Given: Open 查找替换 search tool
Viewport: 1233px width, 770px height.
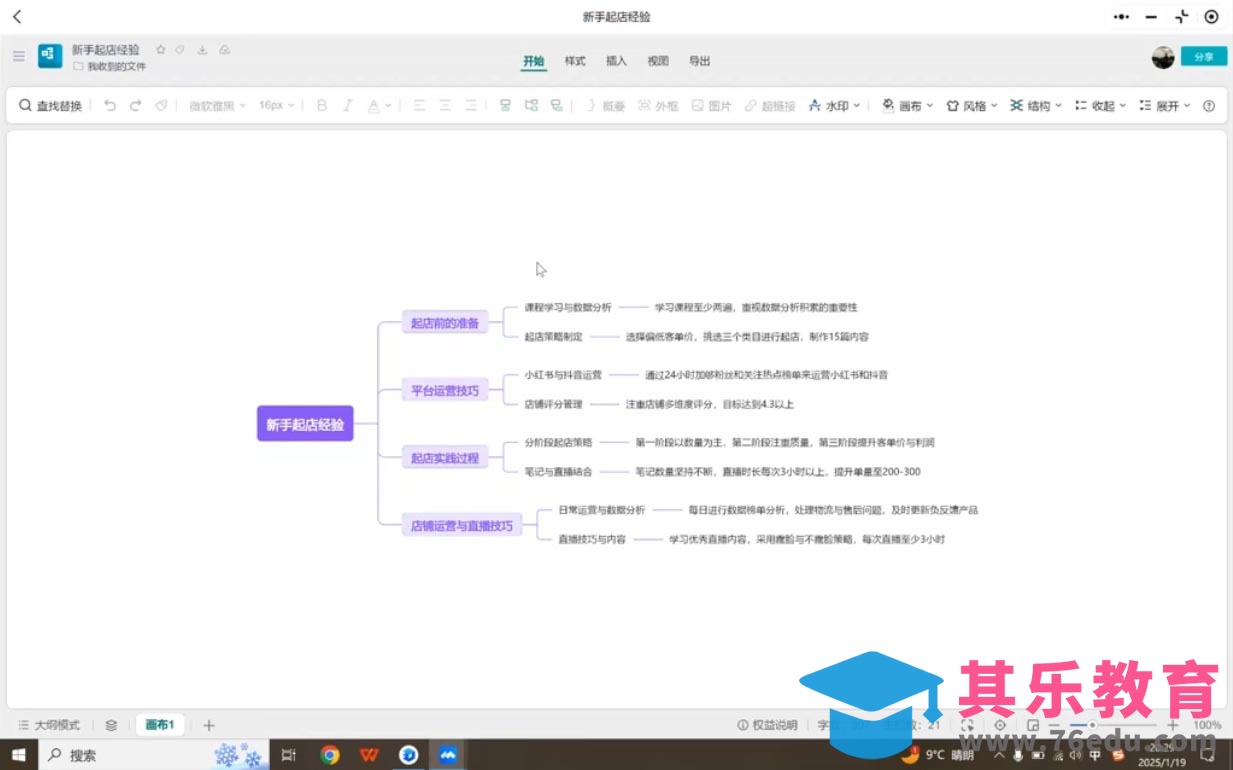Looking at the screenshot, I should (x=51, y=106).
